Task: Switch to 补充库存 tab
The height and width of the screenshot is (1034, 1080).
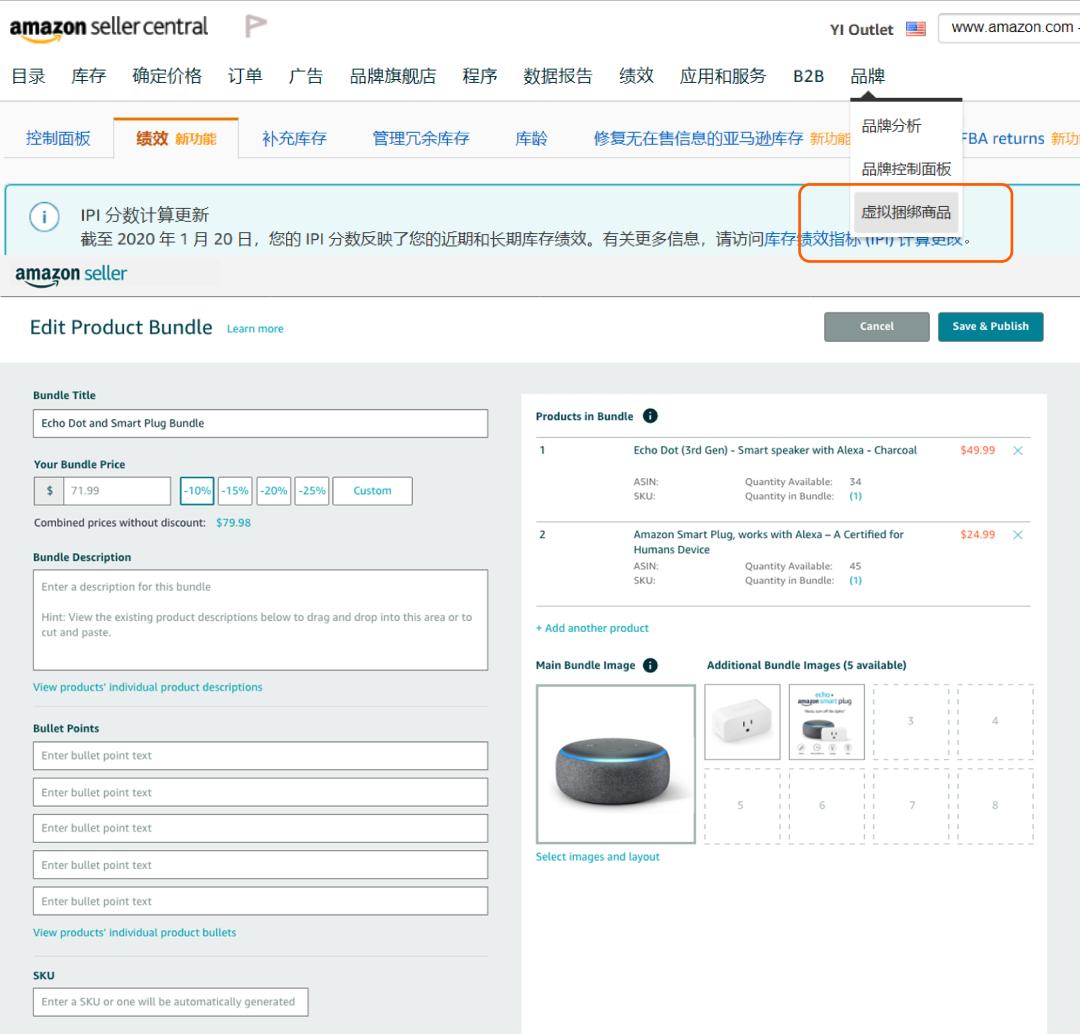Action: click(294, 138)
